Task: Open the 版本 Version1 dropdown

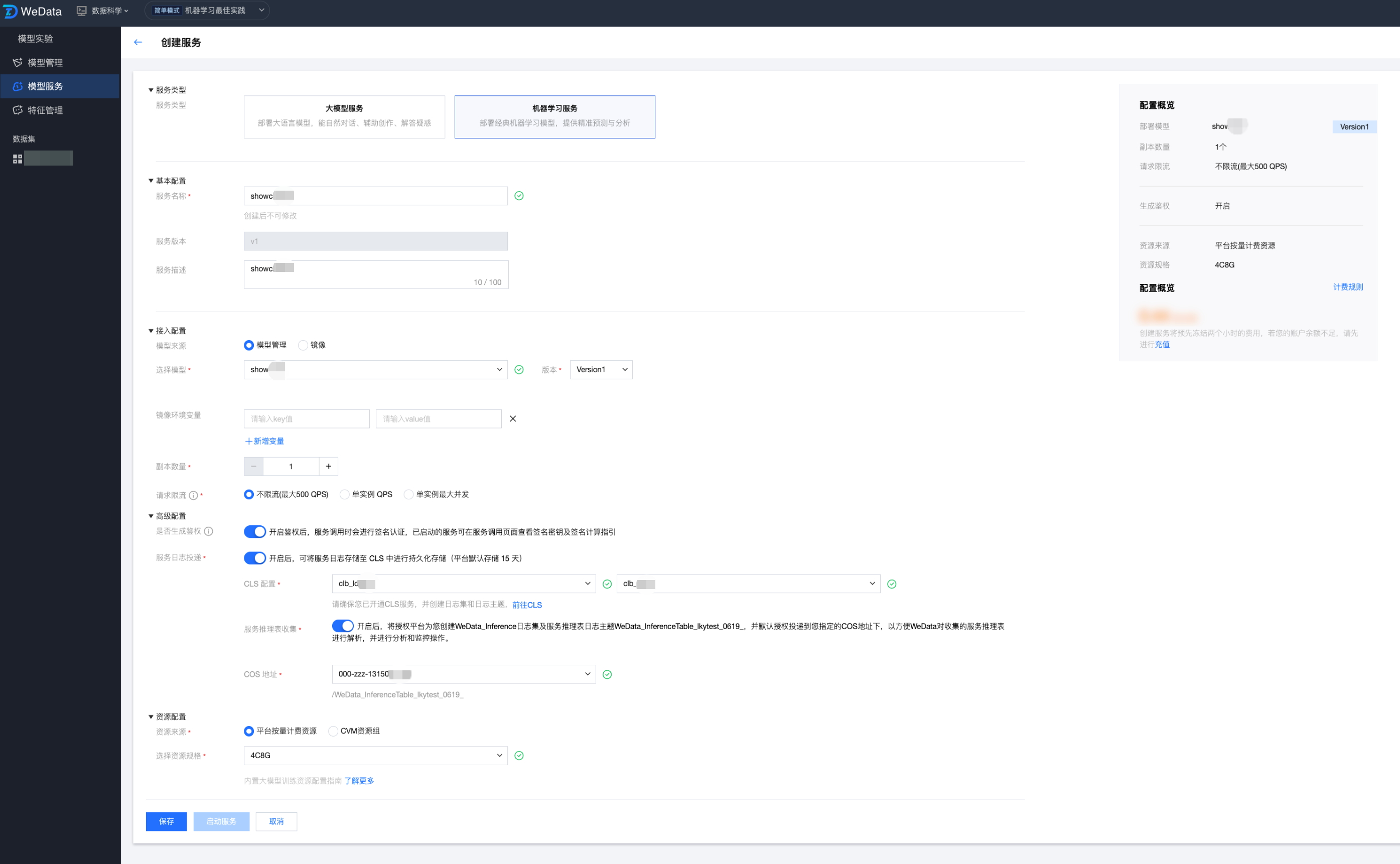Action: coord(601,370)
